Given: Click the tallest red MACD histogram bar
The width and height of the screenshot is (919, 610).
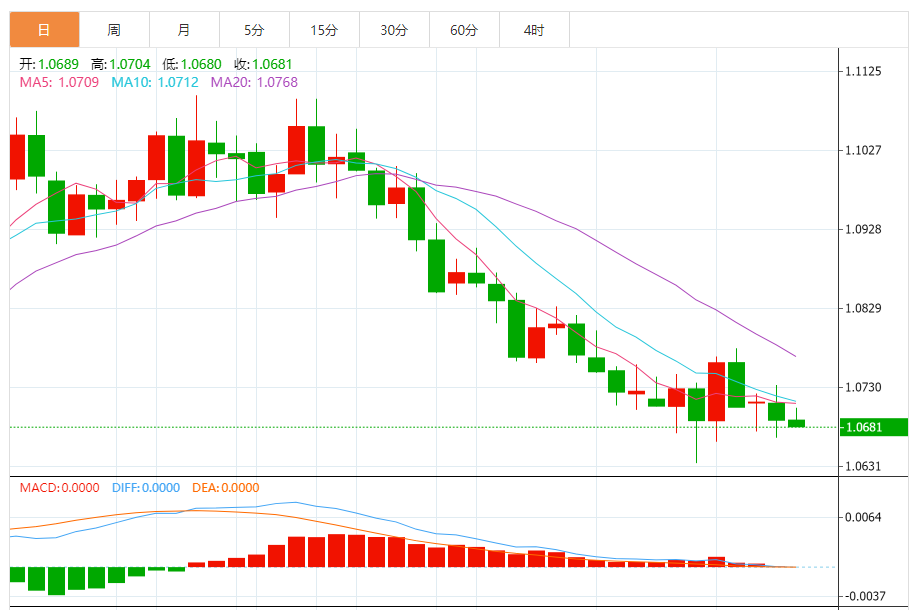Looking at the screenshot, I should [x=336, y=550].
